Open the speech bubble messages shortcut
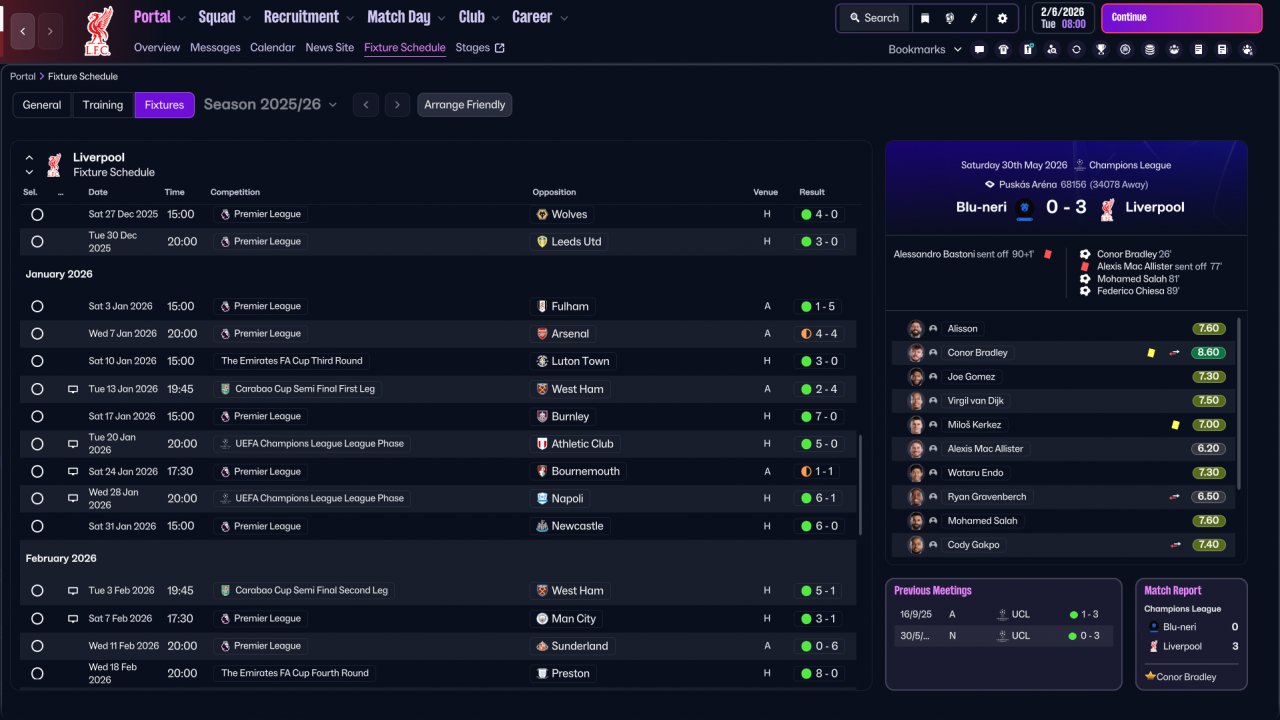Viewport: 1280px width, 720px height. click(x=979, y=49)
